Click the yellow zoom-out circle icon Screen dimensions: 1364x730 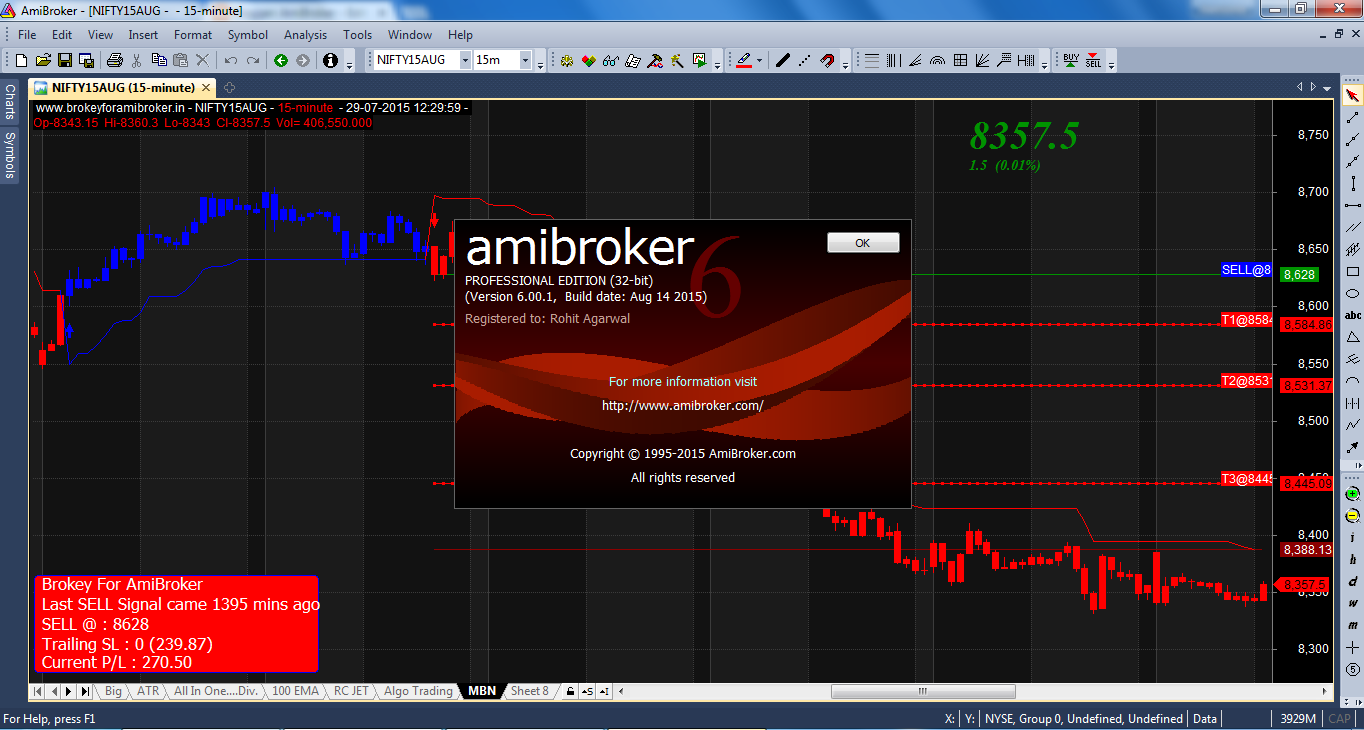(1353, 516)
